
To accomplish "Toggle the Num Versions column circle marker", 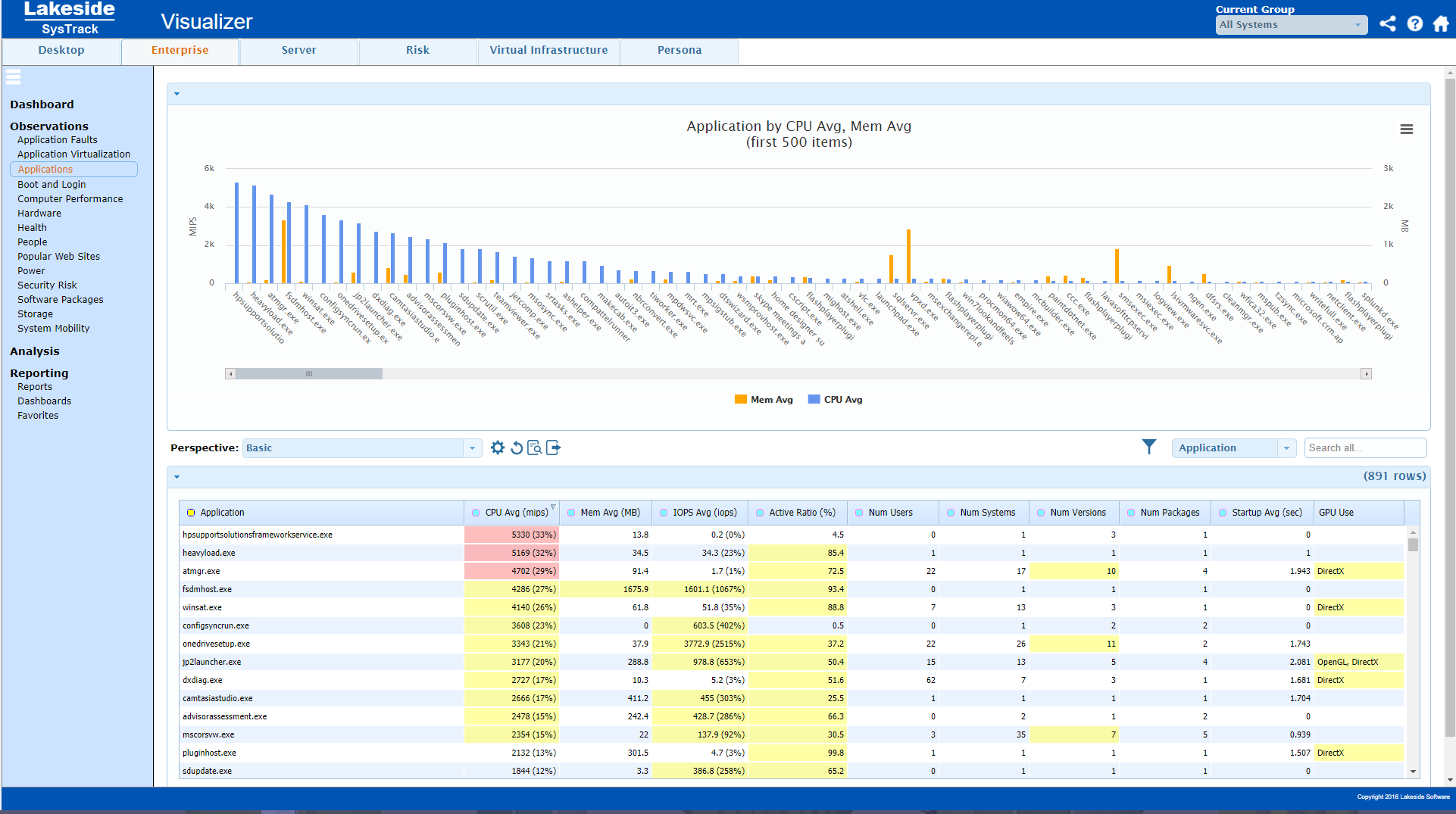I will [1041, 513].
